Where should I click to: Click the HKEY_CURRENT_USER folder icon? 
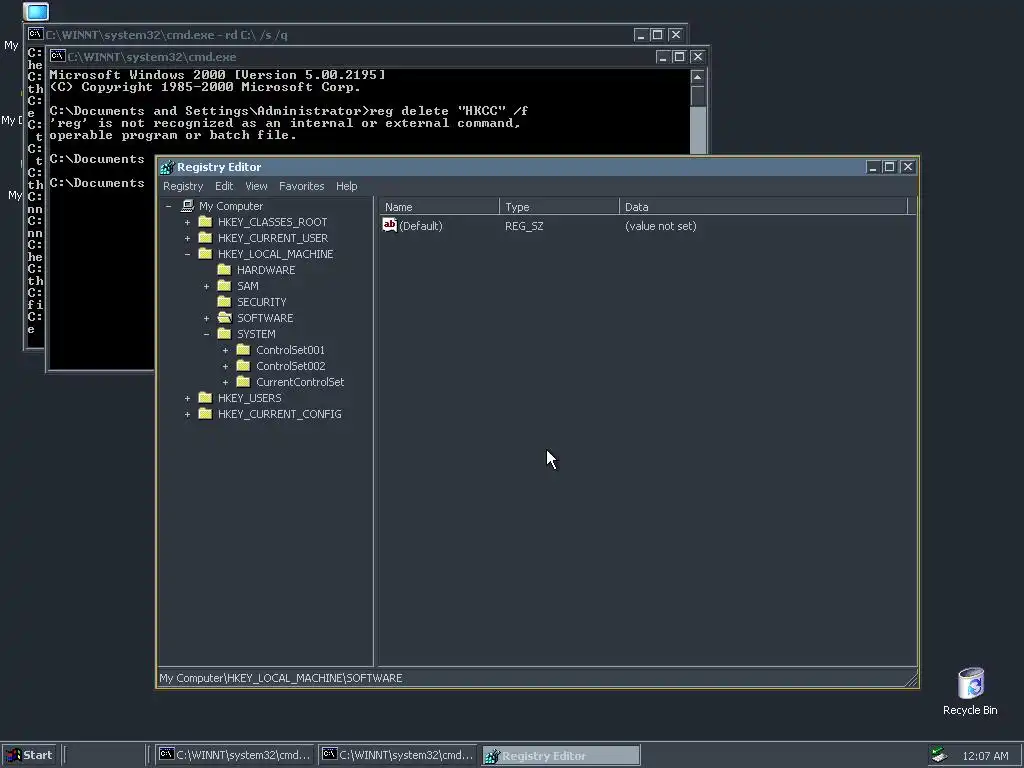205,238
